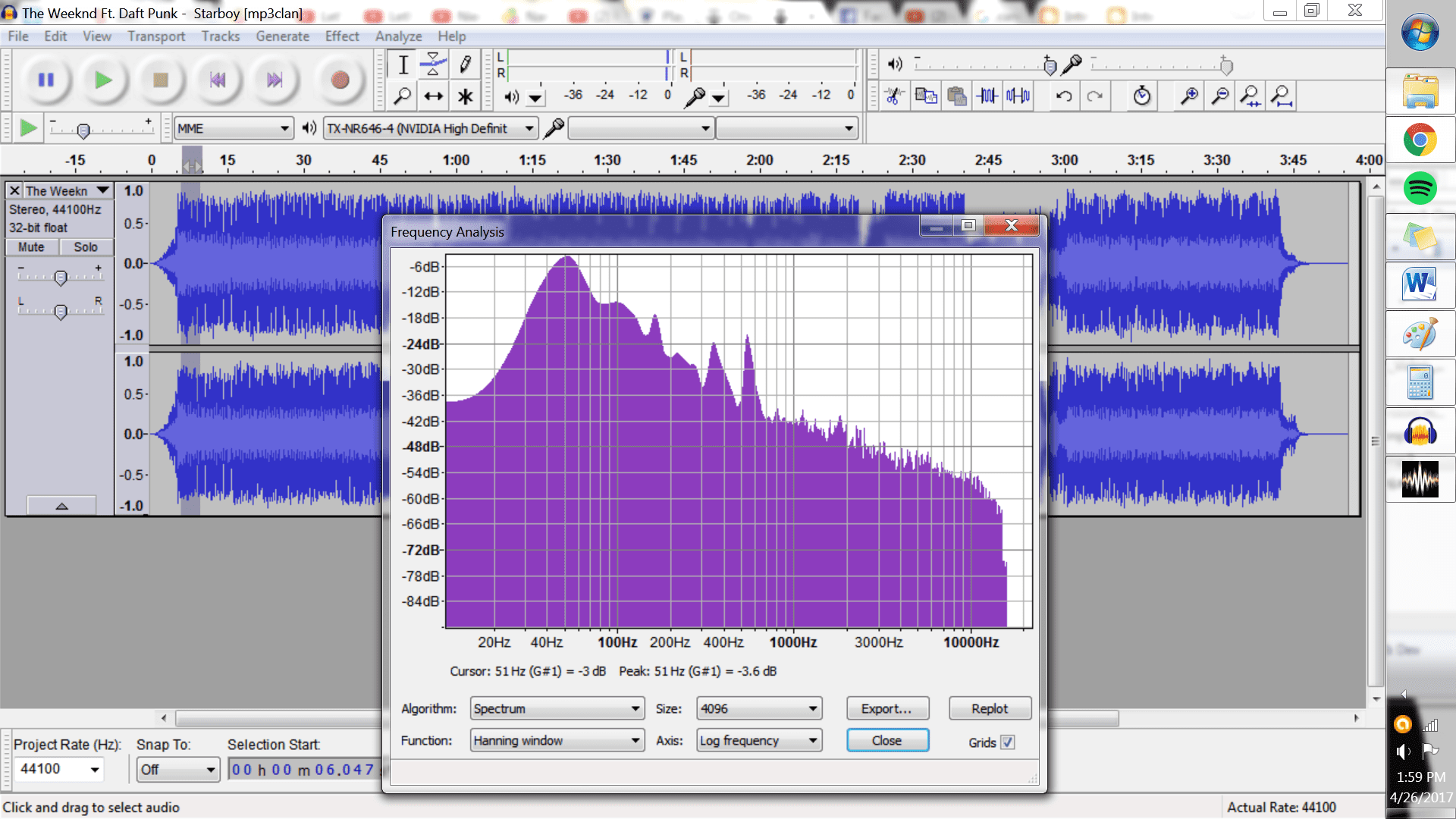Select the Selection (I-beam) tool
This screenshot has width=1456, height=819.
tap(403, 65)
